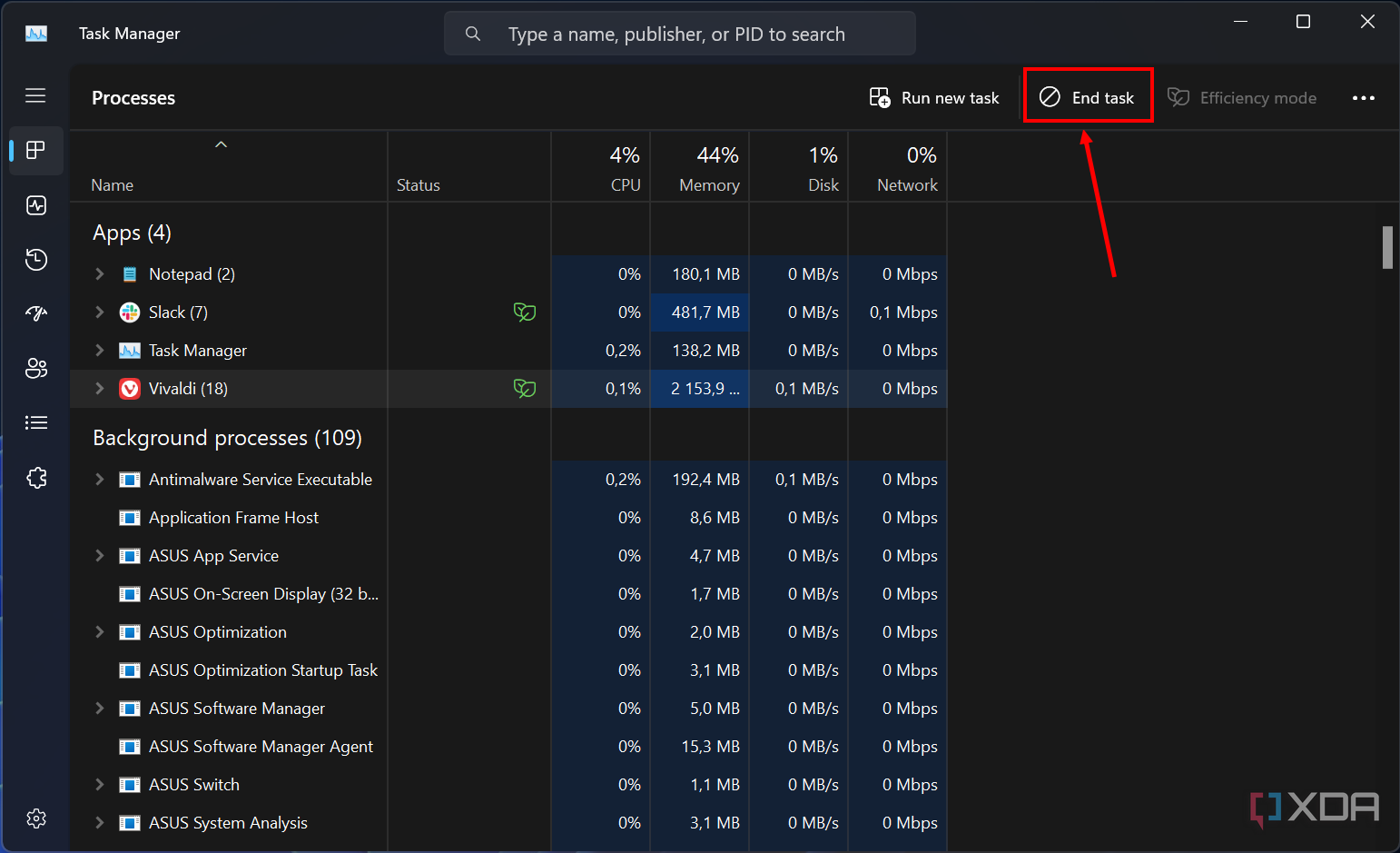
Task: Expand the Vivaldi process group
Action: 100,389
